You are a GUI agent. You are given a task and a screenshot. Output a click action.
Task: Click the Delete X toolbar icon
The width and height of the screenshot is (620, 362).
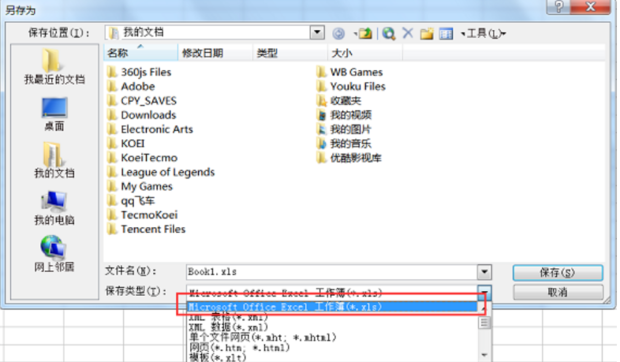pos(408,33)
